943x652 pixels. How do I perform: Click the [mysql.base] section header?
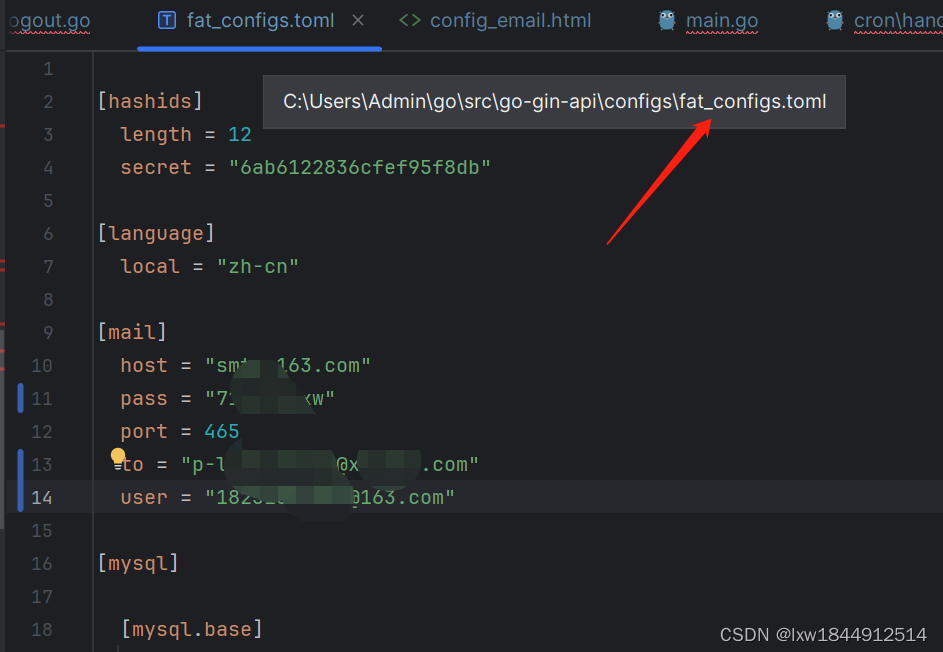click(192, 629)
